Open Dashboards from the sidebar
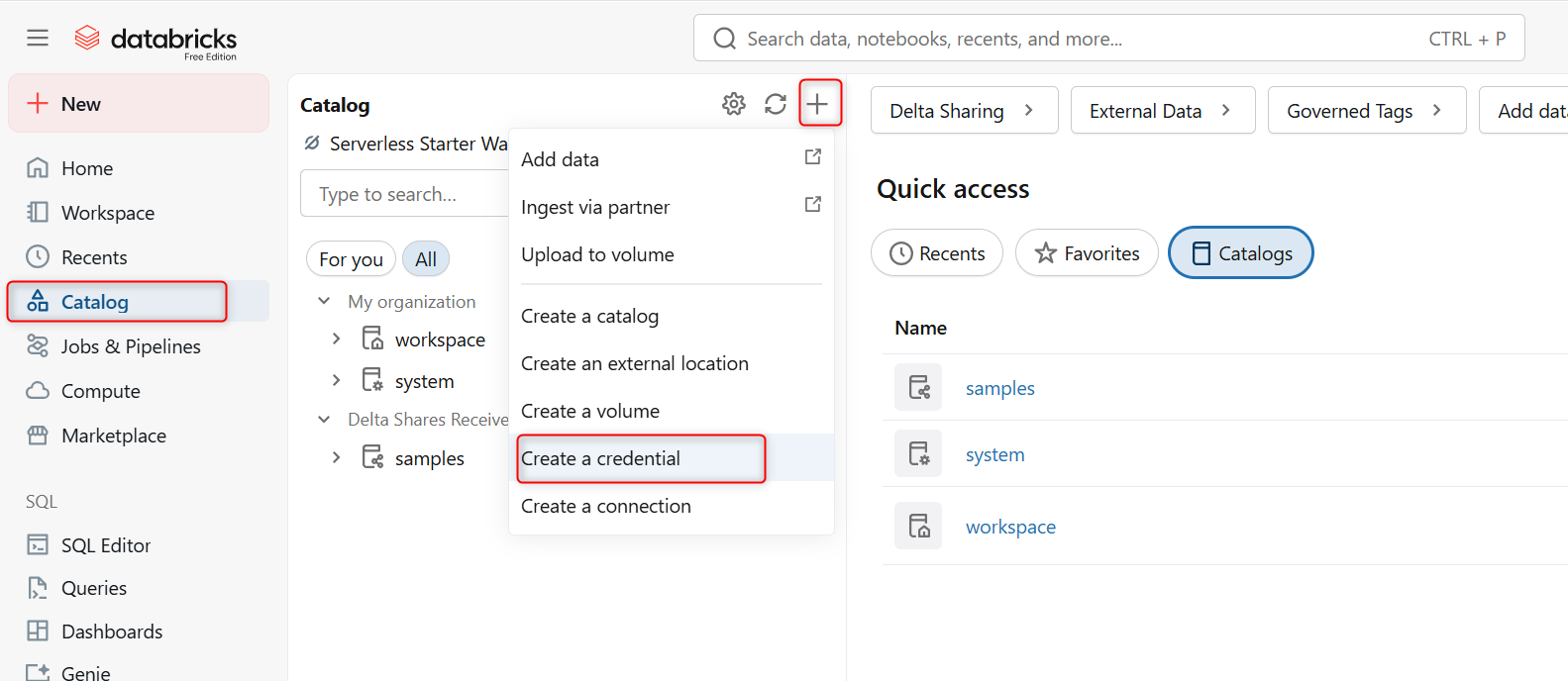The height and width of the screenshot is (681, 1568). [111, 632]
